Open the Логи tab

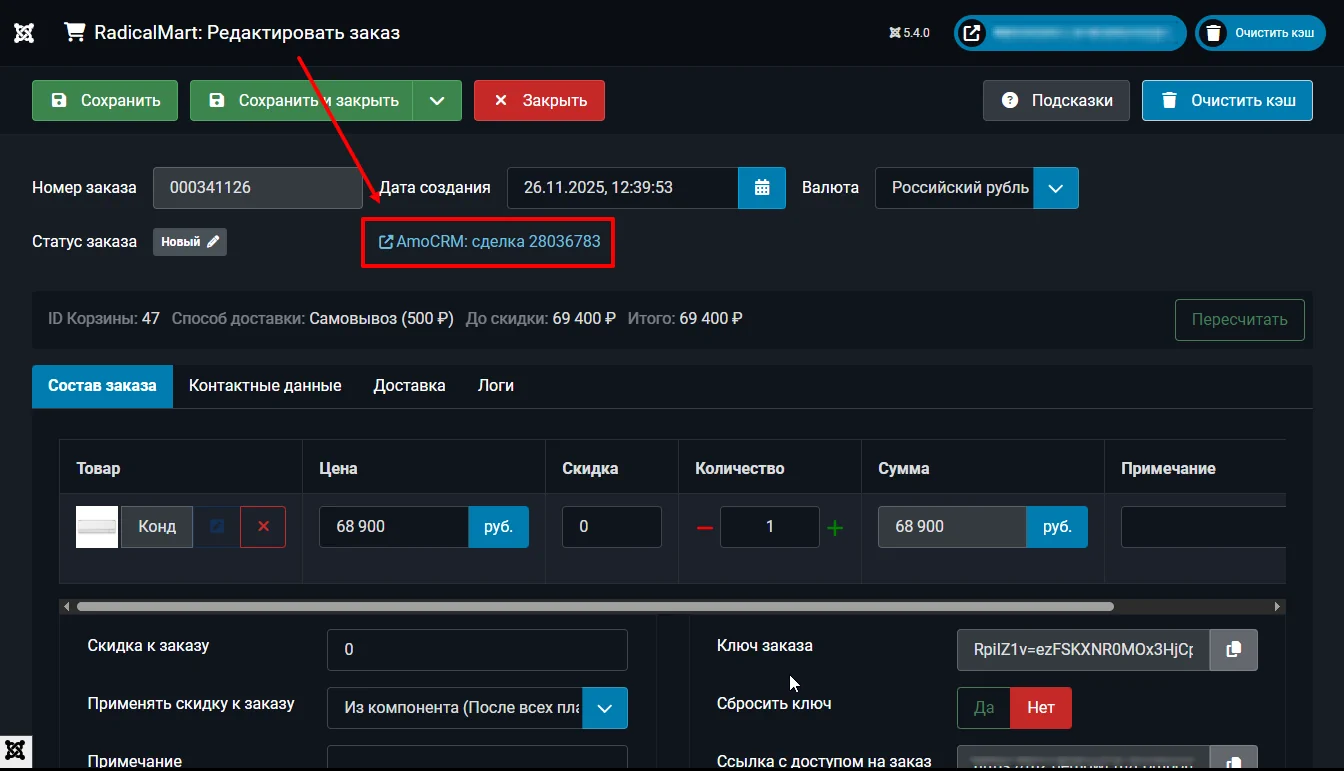tap(496, 386)
